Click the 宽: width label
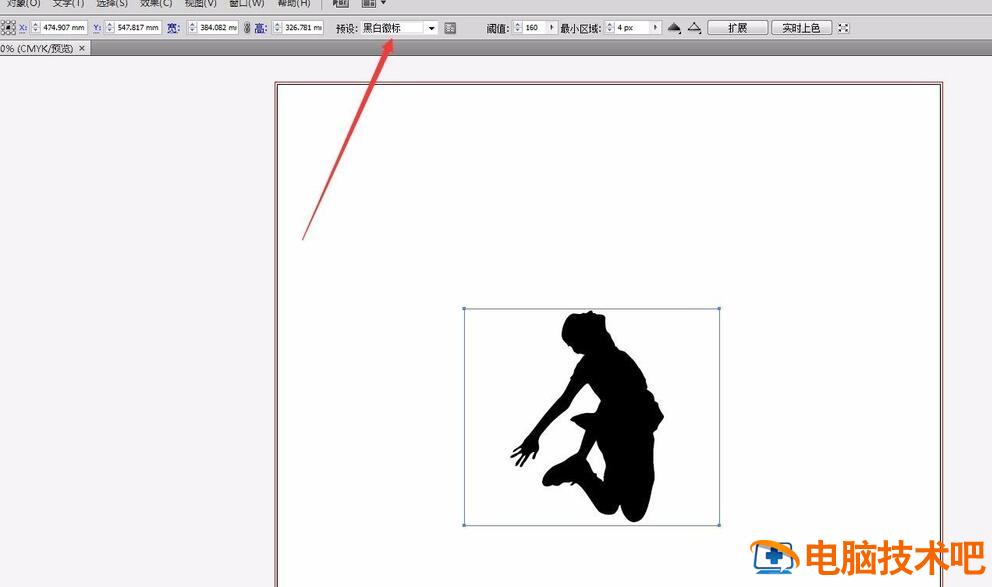Image resolution: width=992 pixels, height=587 pixels. [x=174, y=28]
